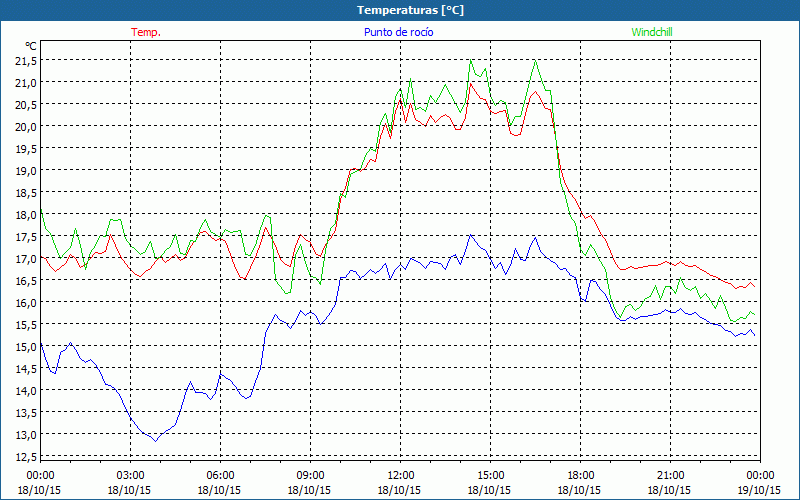Image resolution: width=800 pixels, height=500 pixels.
Task: Click the °C unit label on the axis
Action: click(31, 46)
